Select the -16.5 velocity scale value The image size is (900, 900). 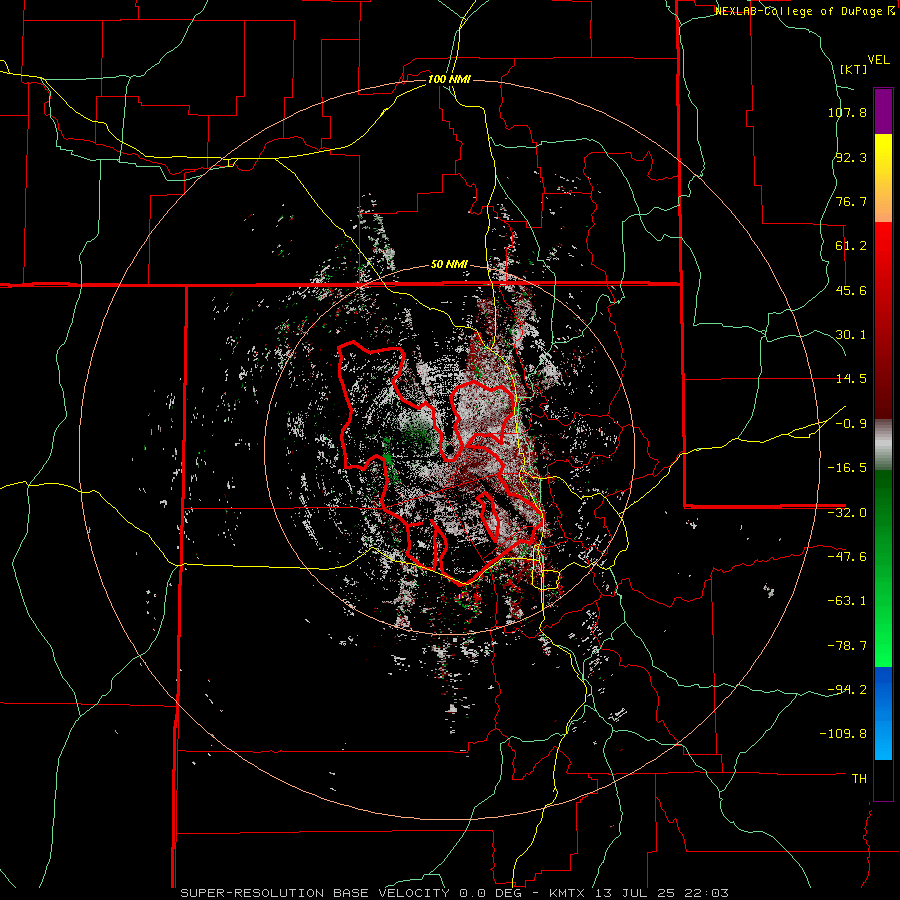point(847,468)
